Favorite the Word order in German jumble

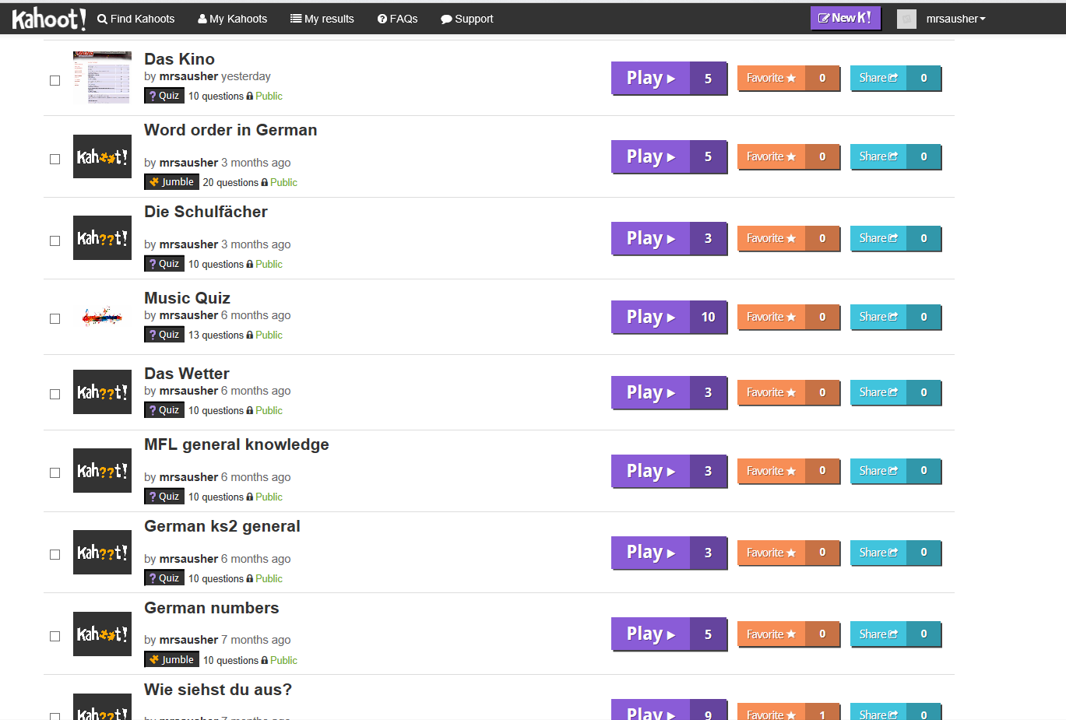(x=771, y=157)
